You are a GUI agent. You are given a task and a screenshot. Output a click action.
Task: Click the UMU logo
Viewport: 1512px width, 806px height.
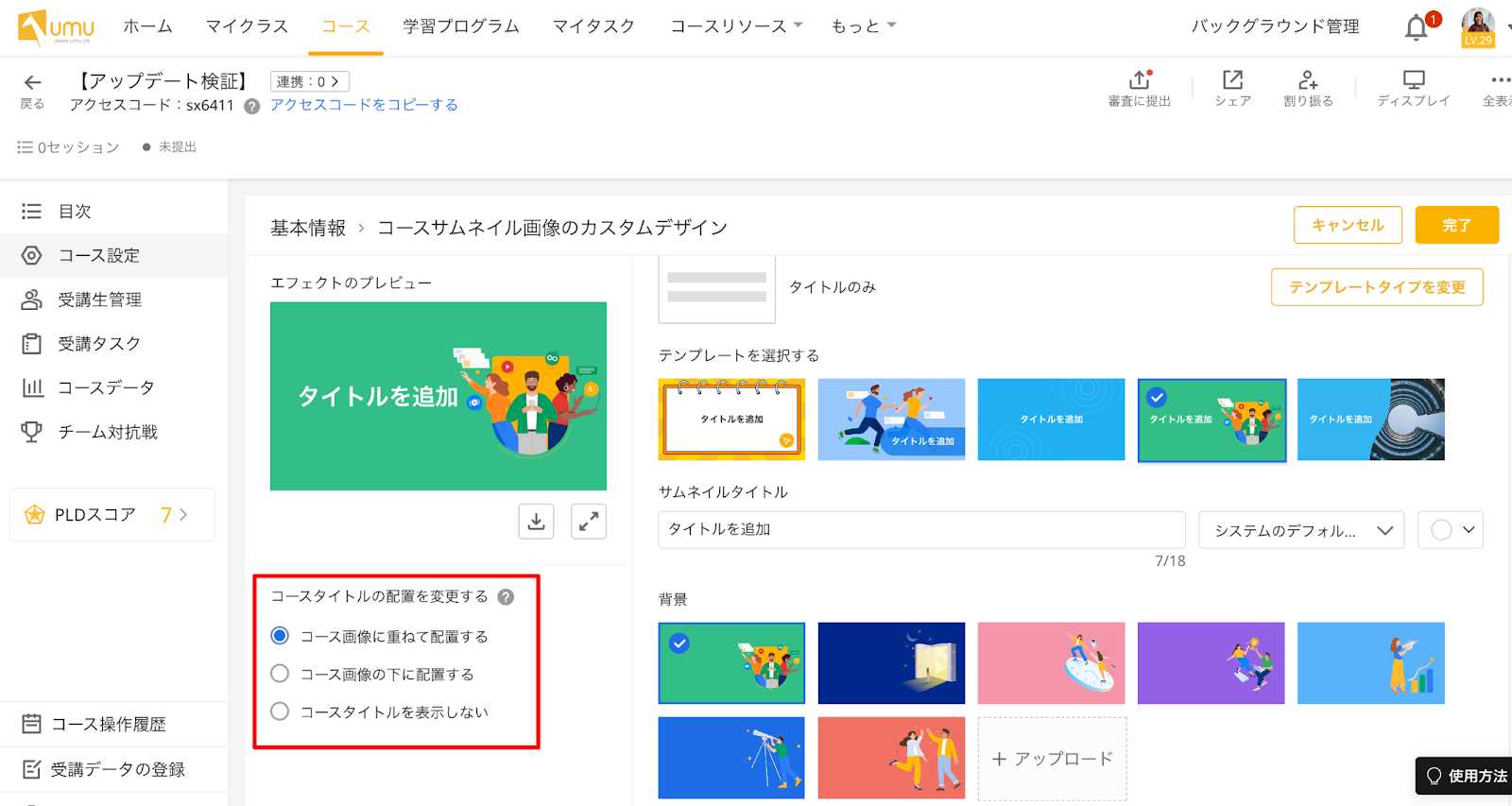click(55, 27)
